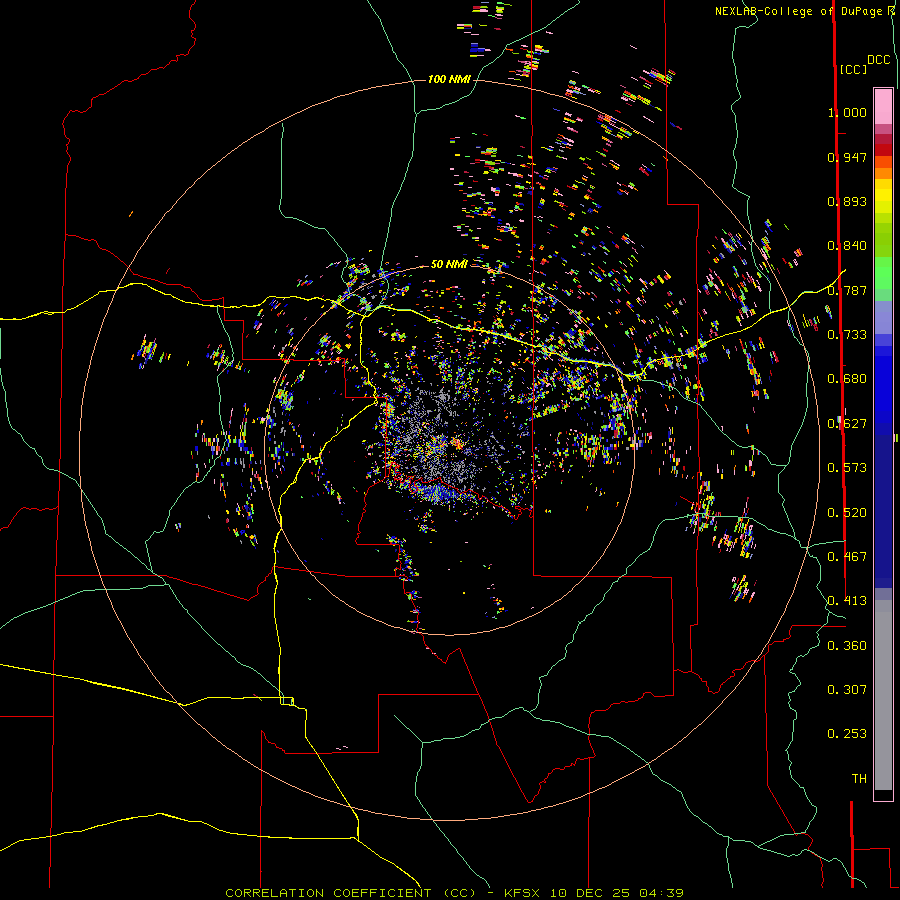Image resolution: width=900 pixels, height=900 pixels.
Task: Click the 100 NMI range ring label
Action: point(449,79)
